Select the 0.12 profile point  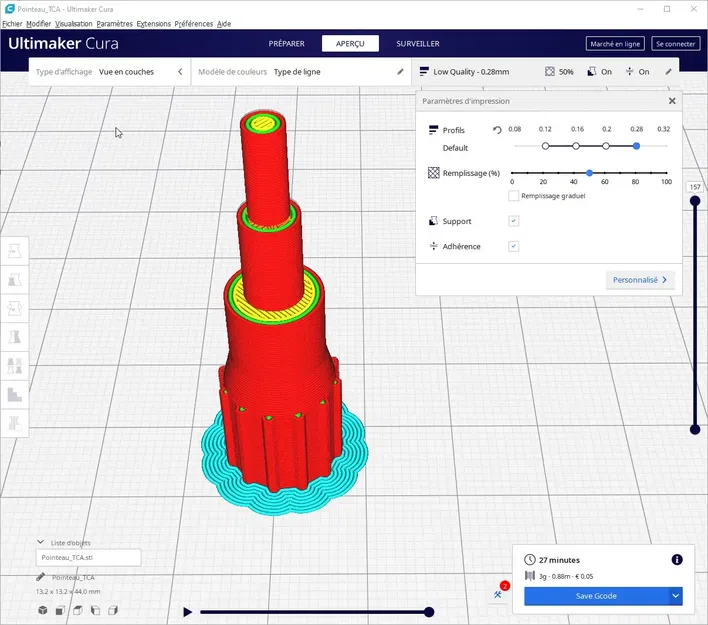coord(545,146)
